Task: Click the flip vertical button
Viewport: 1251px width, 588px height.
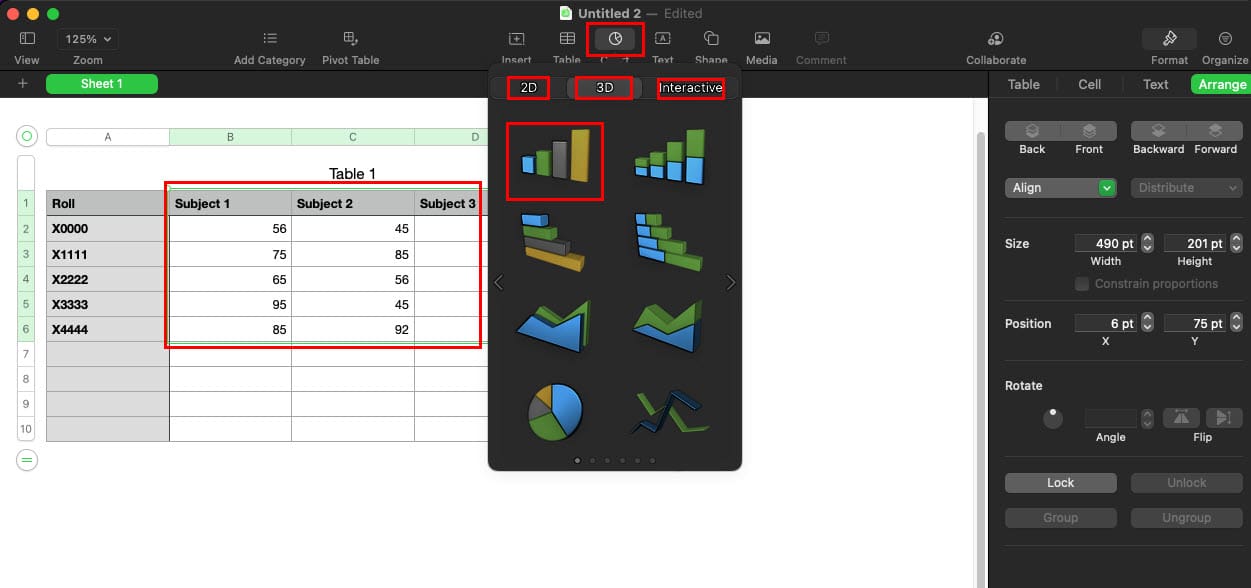Action: (x=1223, y=418)
